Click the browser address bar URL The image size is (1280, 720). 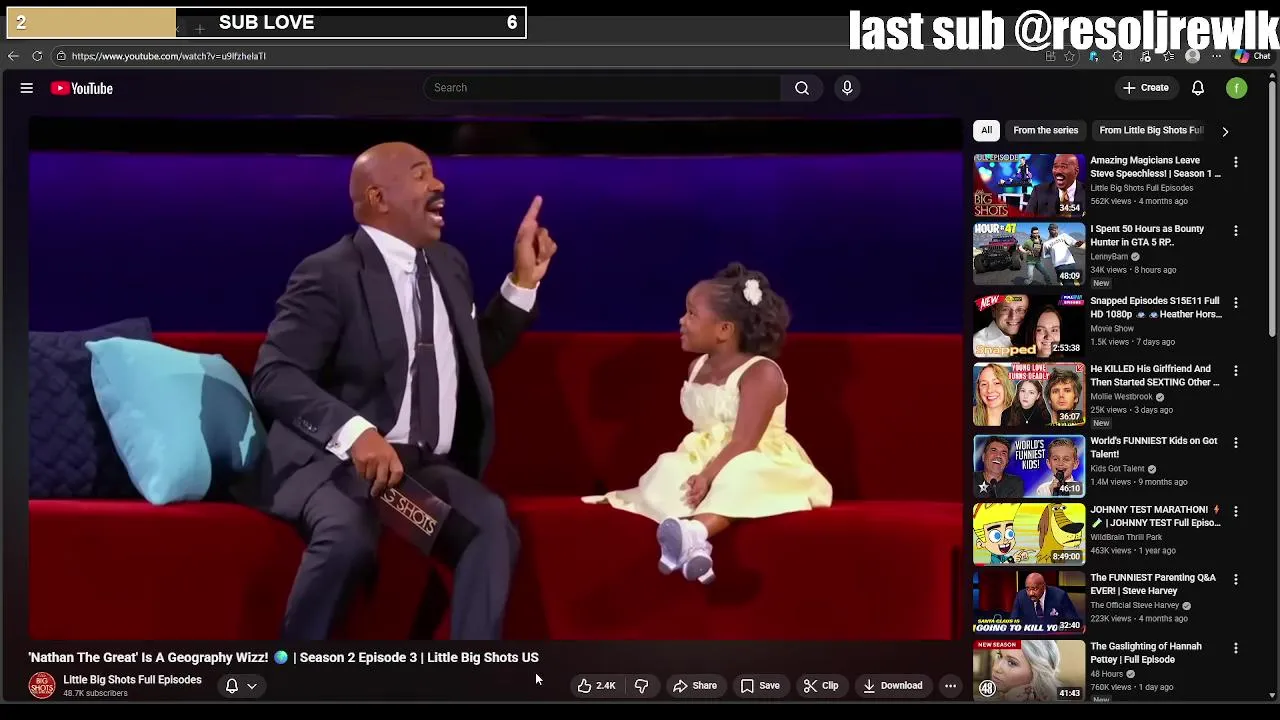pos(169,56)
